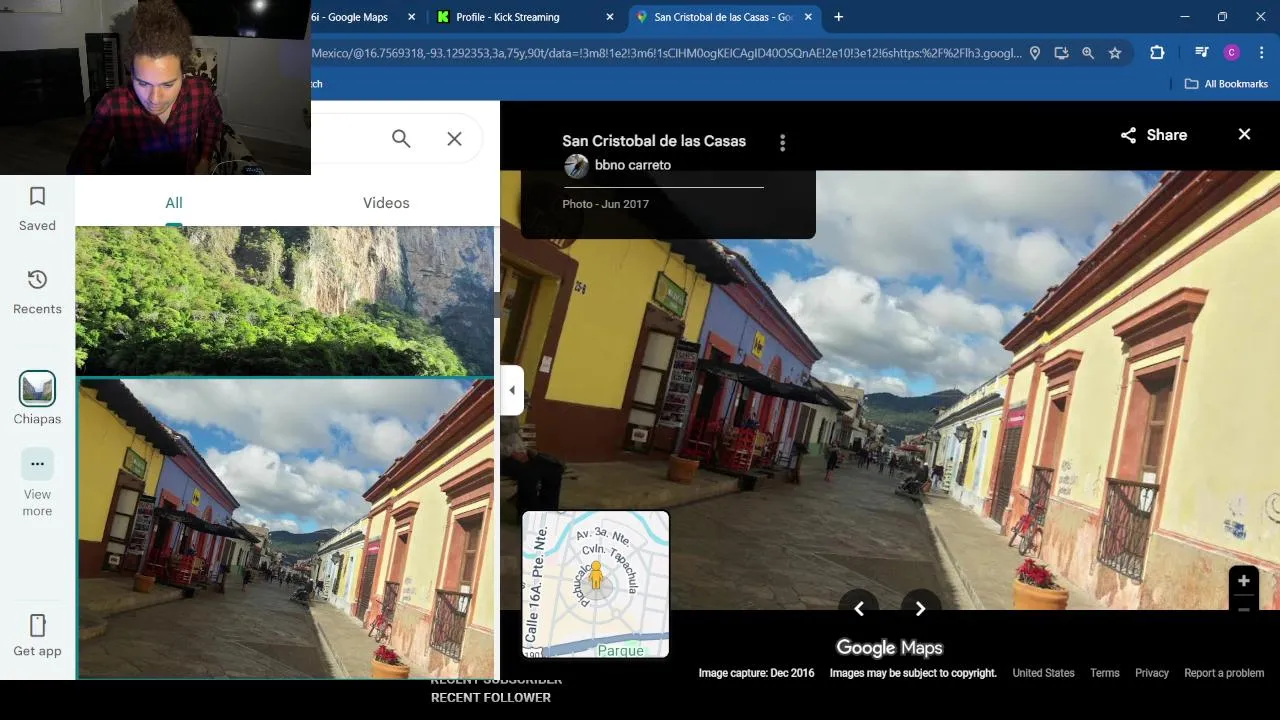Screen dimensions: 1280x720
Task: Close the Kick Streaming browser tab
Action: coord(610,17)
